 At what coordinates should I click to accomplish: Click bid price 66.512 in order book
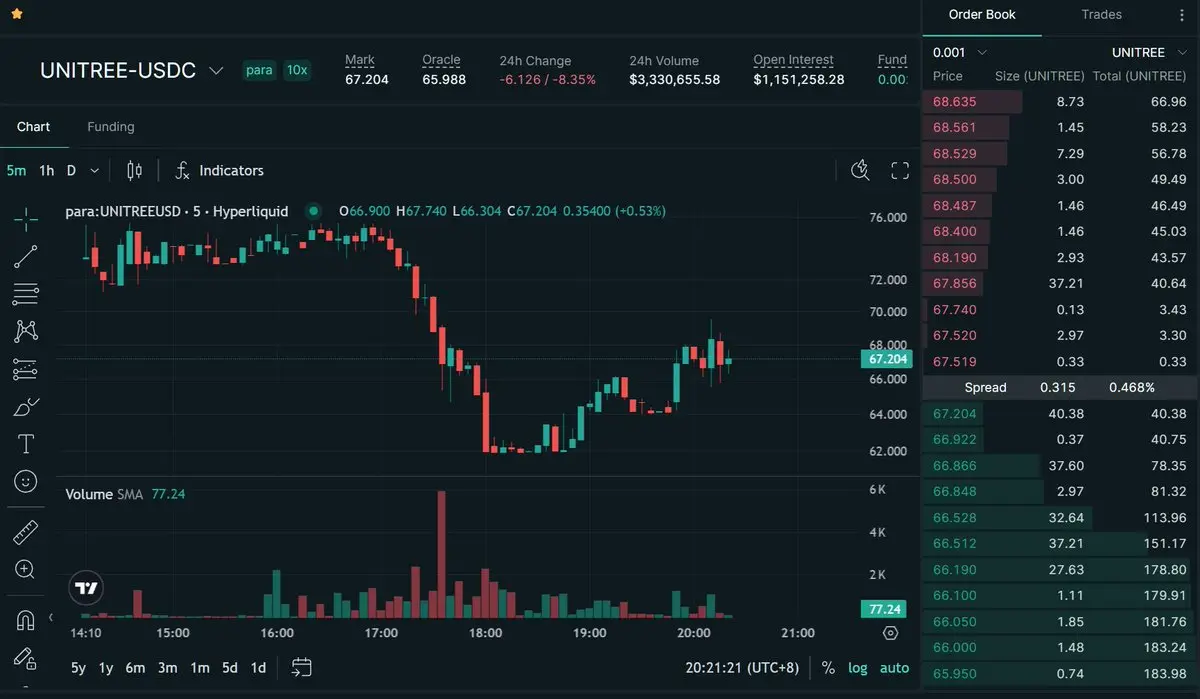[x=954, y=543]
